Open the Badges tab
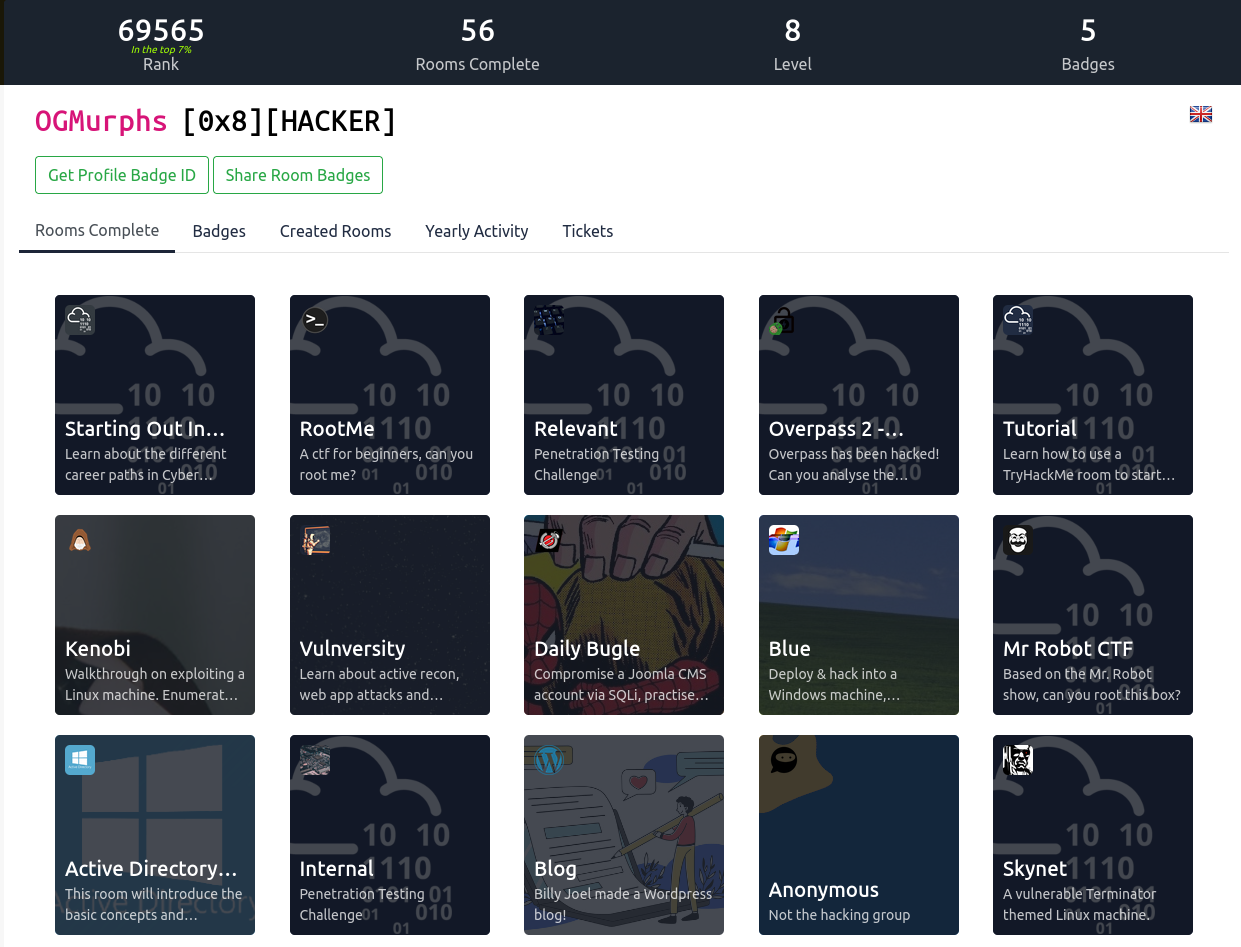1241x947 pixels. pyautogui.click(x=219, y=231)
